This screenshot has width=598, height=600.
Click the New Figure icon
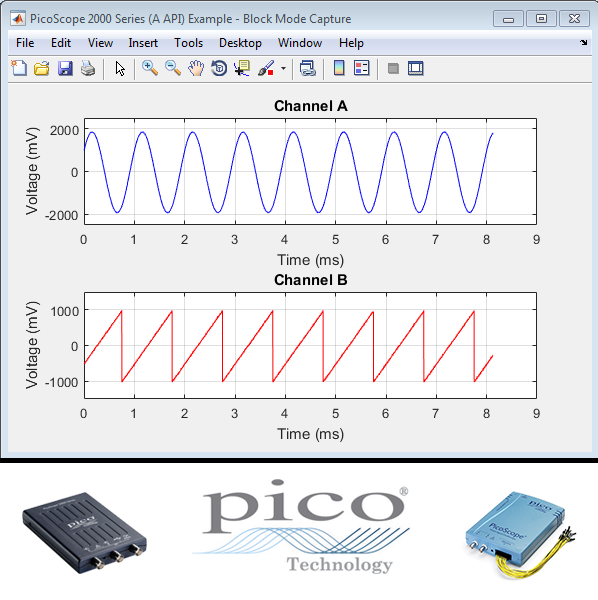click(x=19, y=68)
